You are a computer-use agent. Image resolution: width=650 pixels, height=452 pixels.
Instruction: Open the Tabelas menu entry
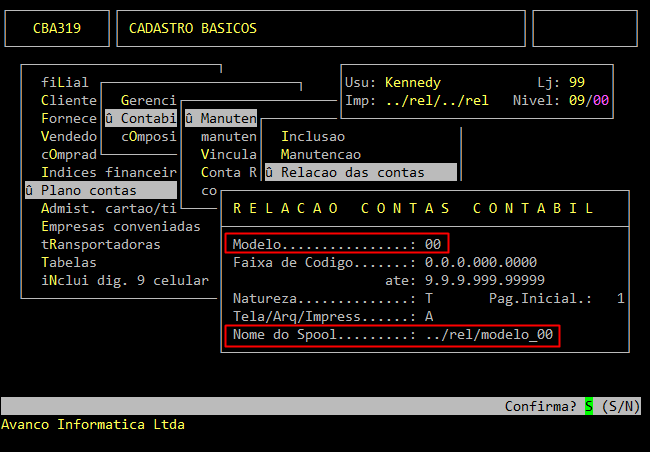(70, 262)
